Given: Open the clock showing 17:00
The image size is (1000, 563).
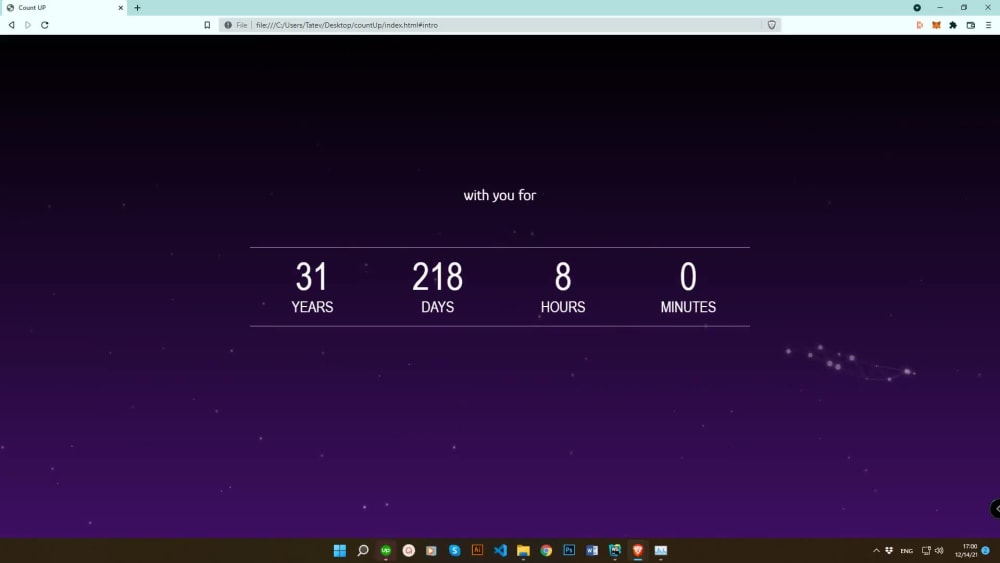Looking at the screenshot, I should [x=966, y=551].
